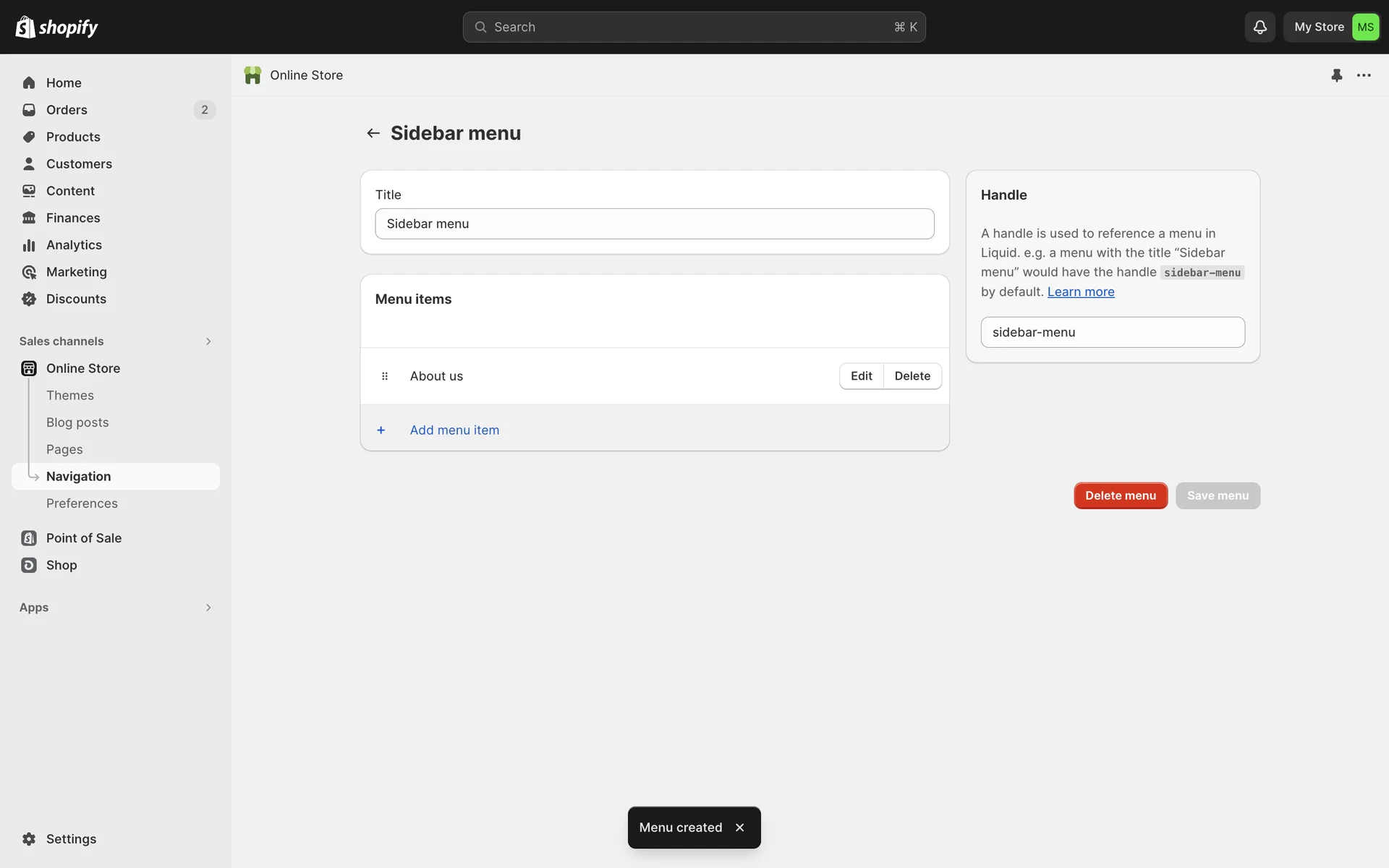The height and width of the screenshot is (868, 1389).
Task: Click the Shopify logo
Action: pyautogui.click(x=56, y=27)
